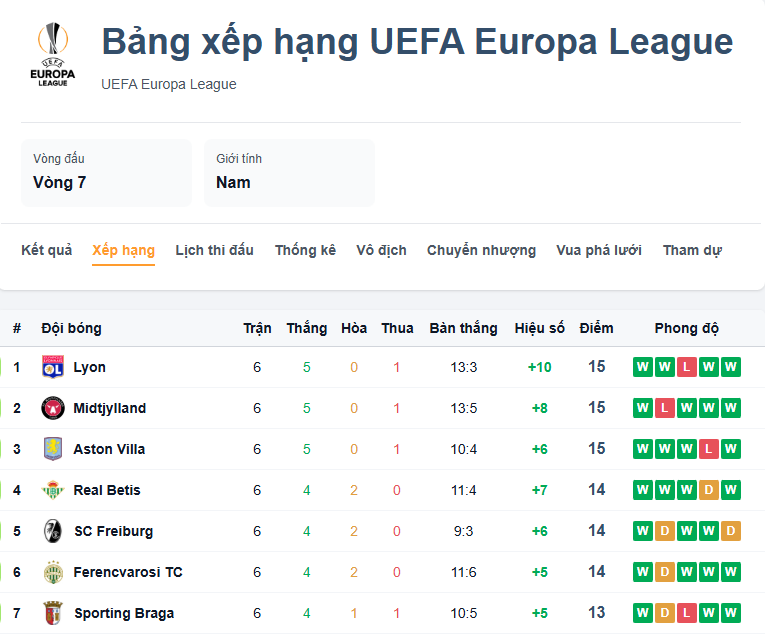765x637 pixels.
Task: Click Lyon's red L form badge
Action: (687, 367)
